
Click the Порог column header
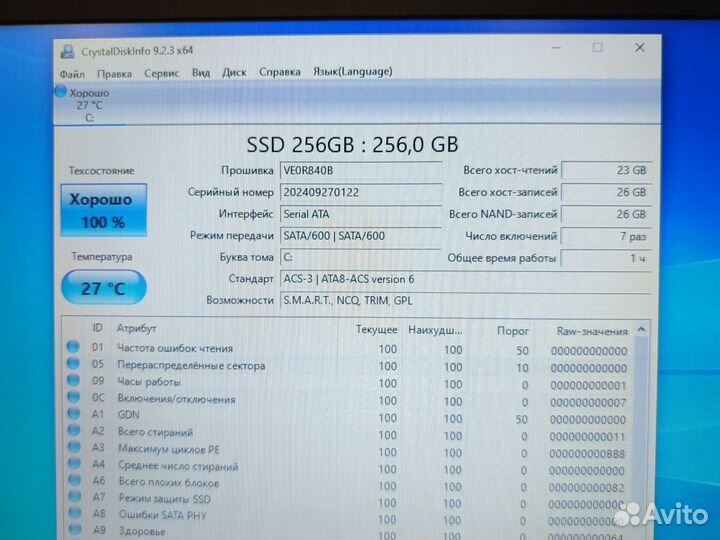click(x=512, y=331)
